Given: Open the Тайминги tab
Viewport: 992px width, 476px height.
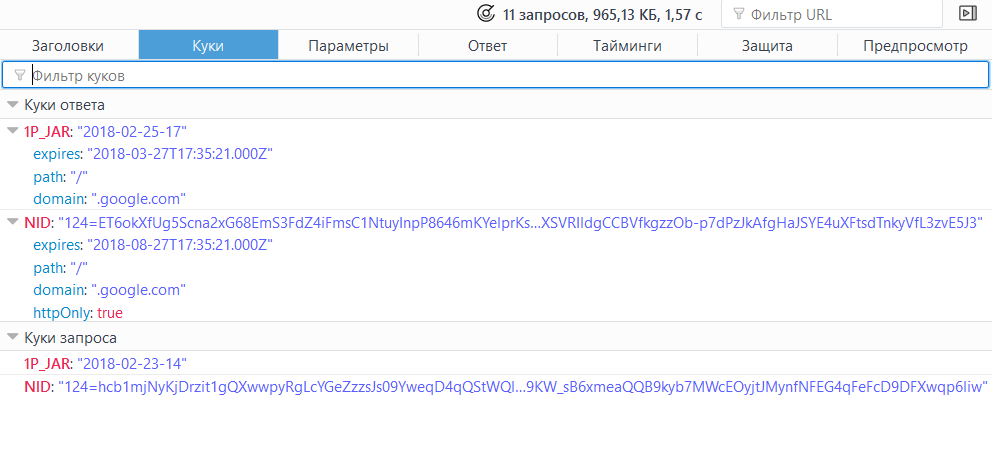Looking at the screenshot, I should tap(627, 45).
